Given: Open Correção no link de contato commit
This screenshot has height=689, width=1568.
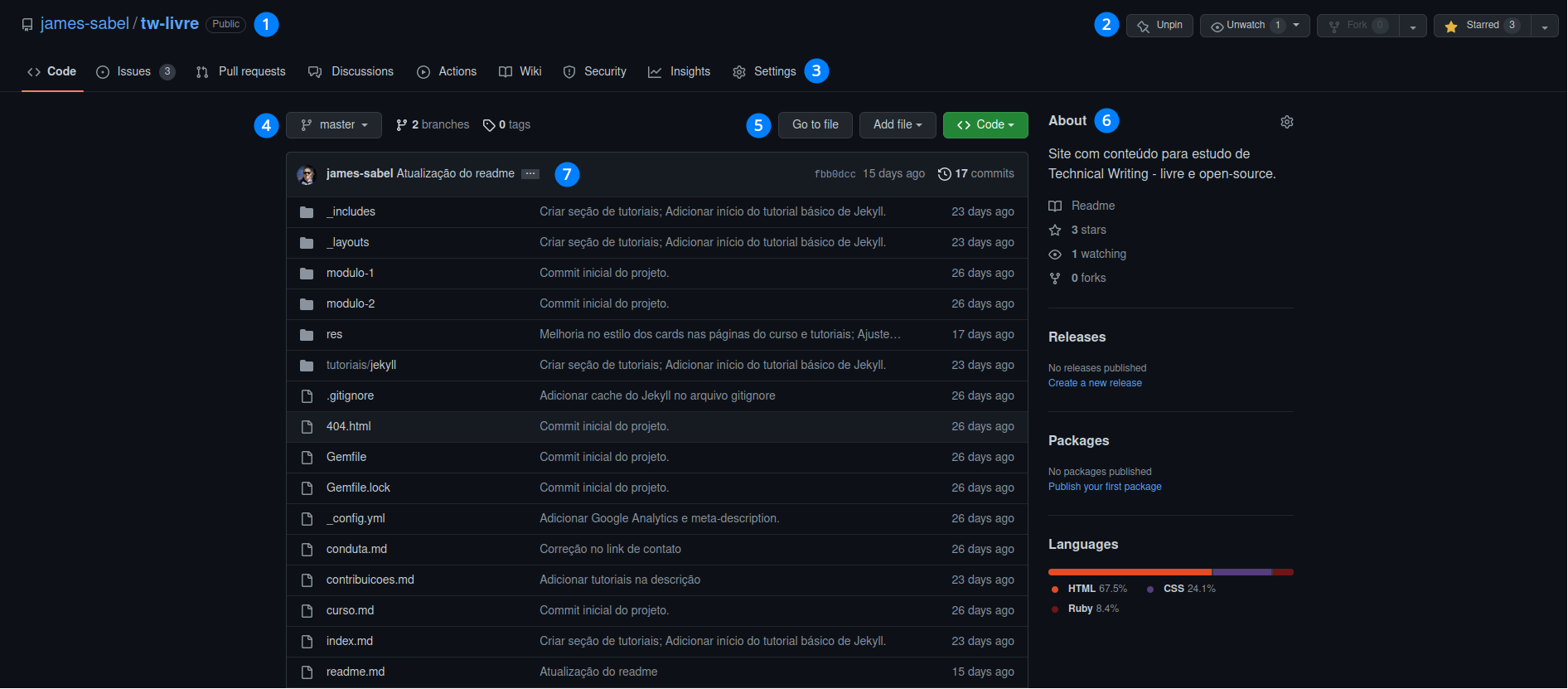Looking at the screenshot, I should pyautogui.click(x=610, y=550).
